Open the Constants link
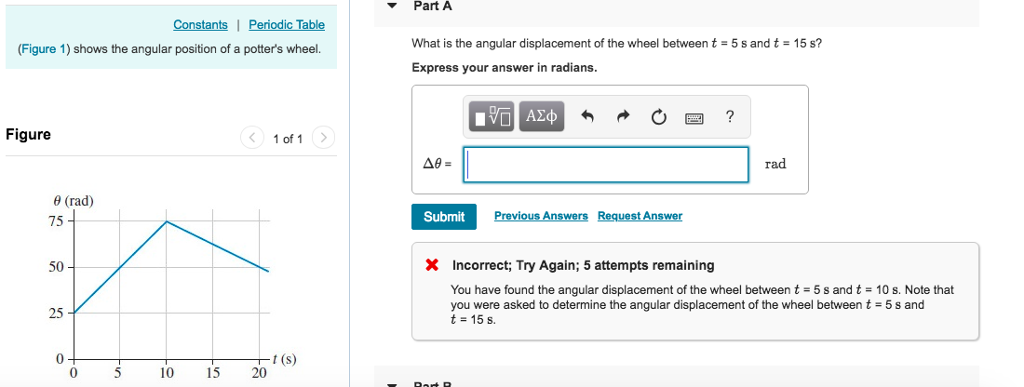The width and height of the screenshot is (1024, 387). [200, 25]
